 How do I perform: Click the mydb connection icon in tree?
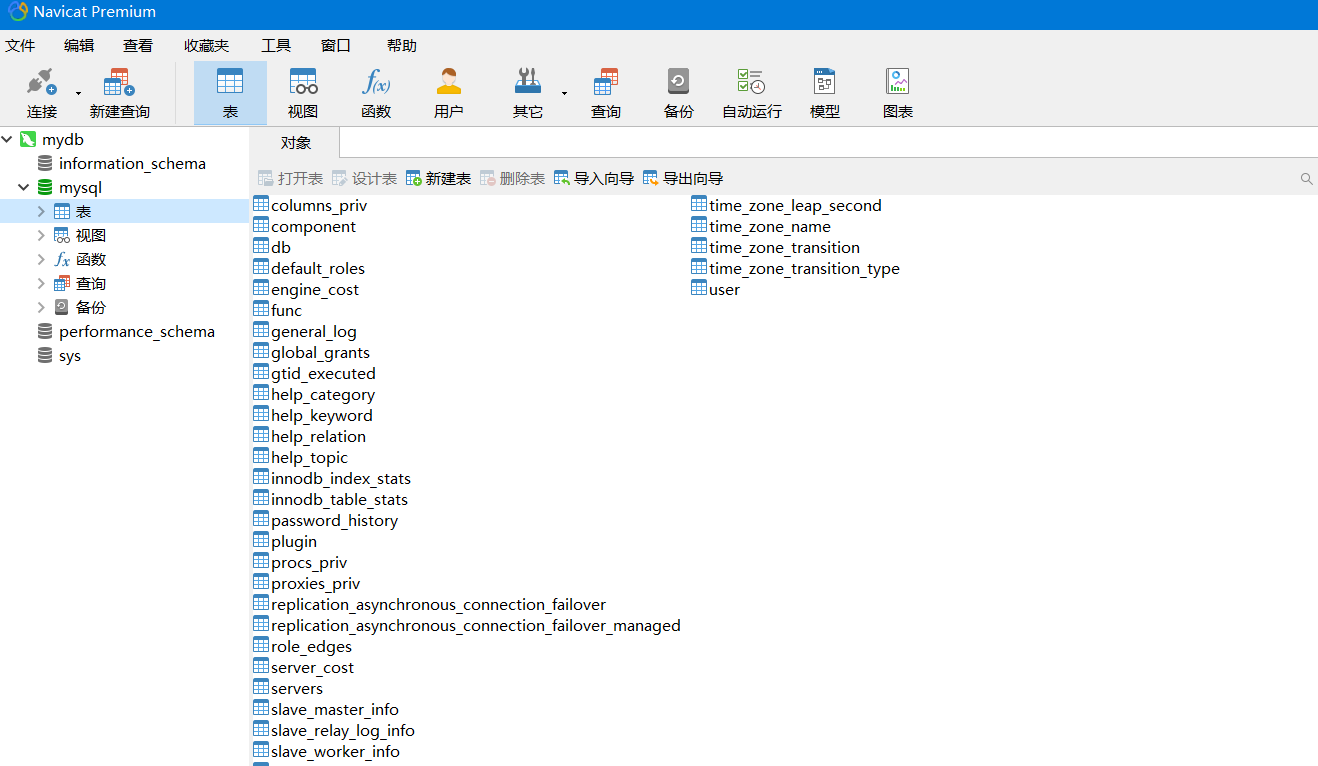28,139
